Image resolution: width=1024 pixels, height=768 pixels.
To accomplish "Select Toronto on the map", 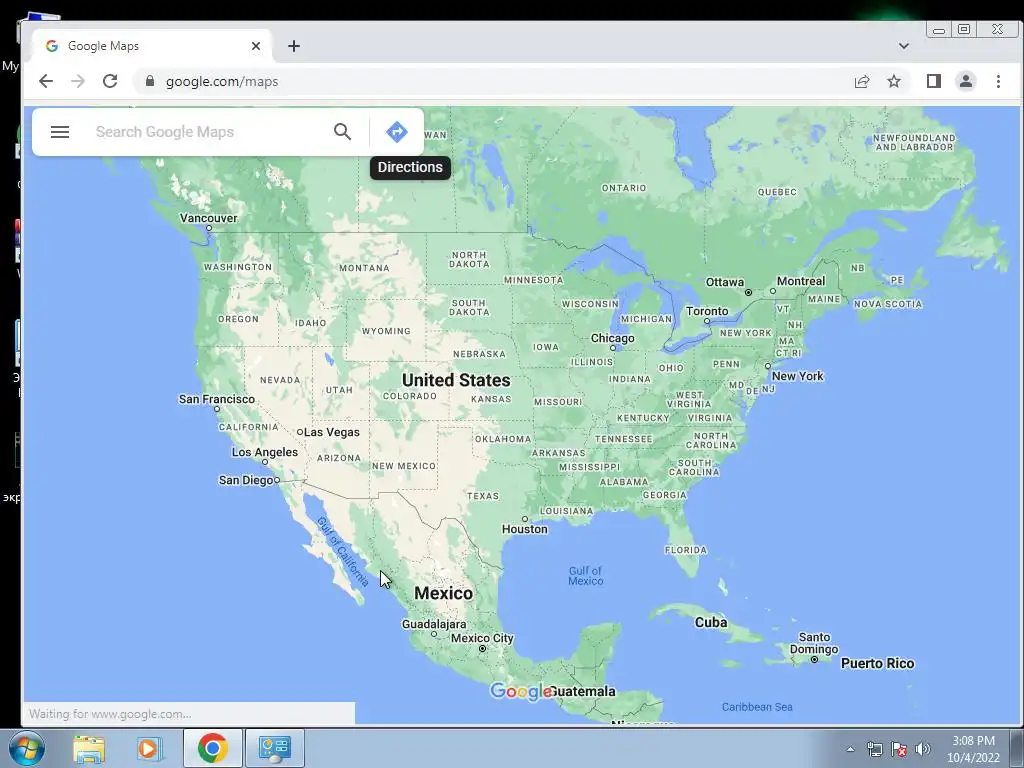I will [x=707, y=312].
